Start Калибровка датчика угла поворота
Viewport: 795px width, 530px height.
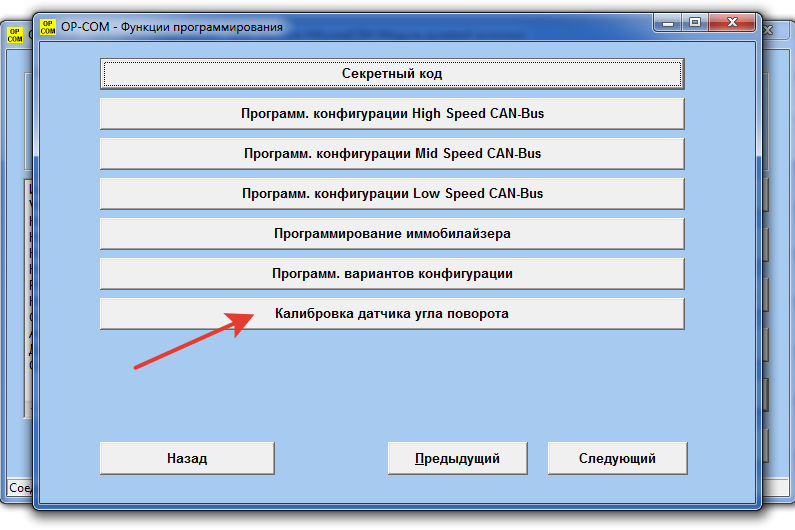tap(392, 314)
